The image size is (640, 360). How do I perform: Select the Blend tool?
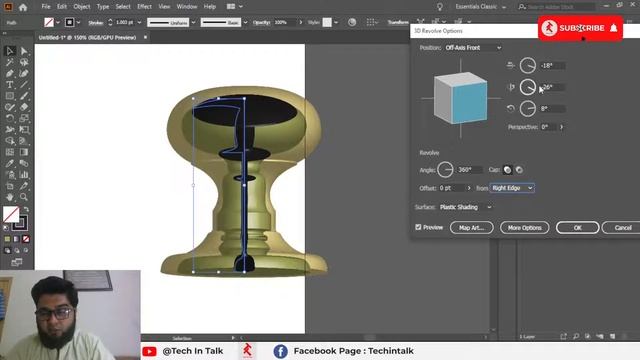coord(24,164)
